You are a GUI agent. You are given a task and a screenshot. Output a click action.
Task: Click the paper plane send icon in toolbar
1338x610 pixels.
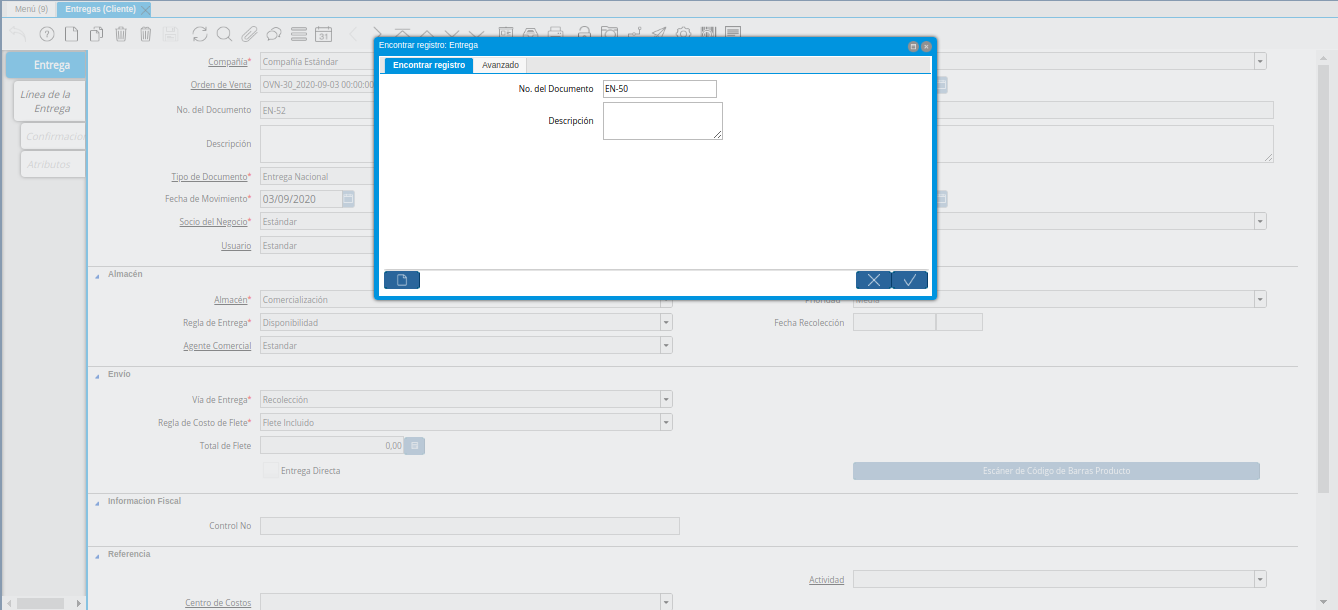tap(659, 34)
